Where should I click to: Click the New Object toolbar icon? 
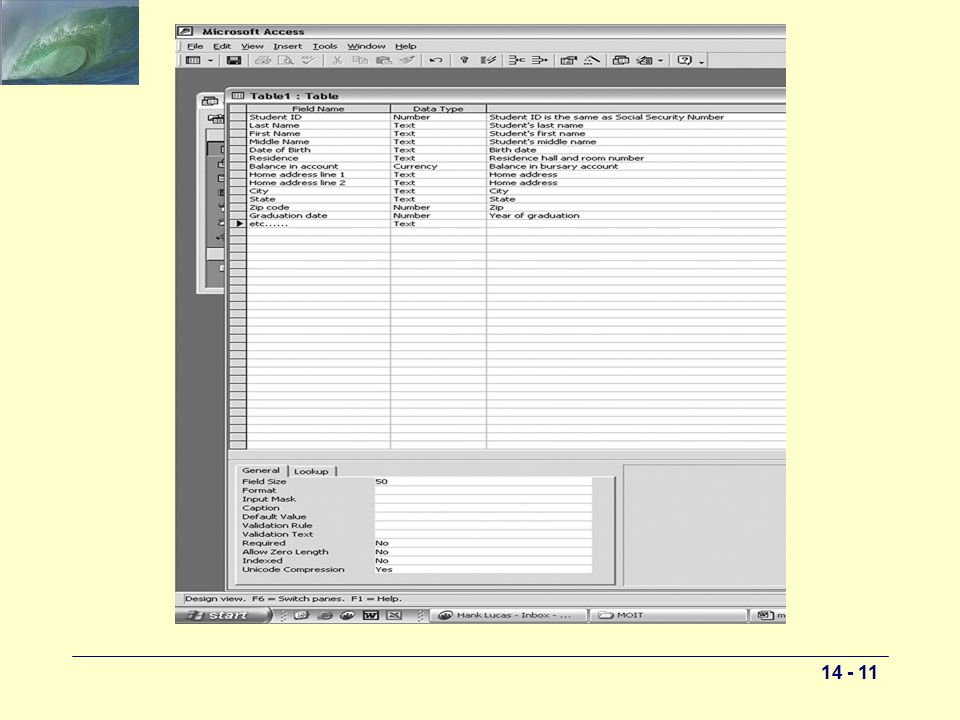pyautogui.click(x=644, y=60)
